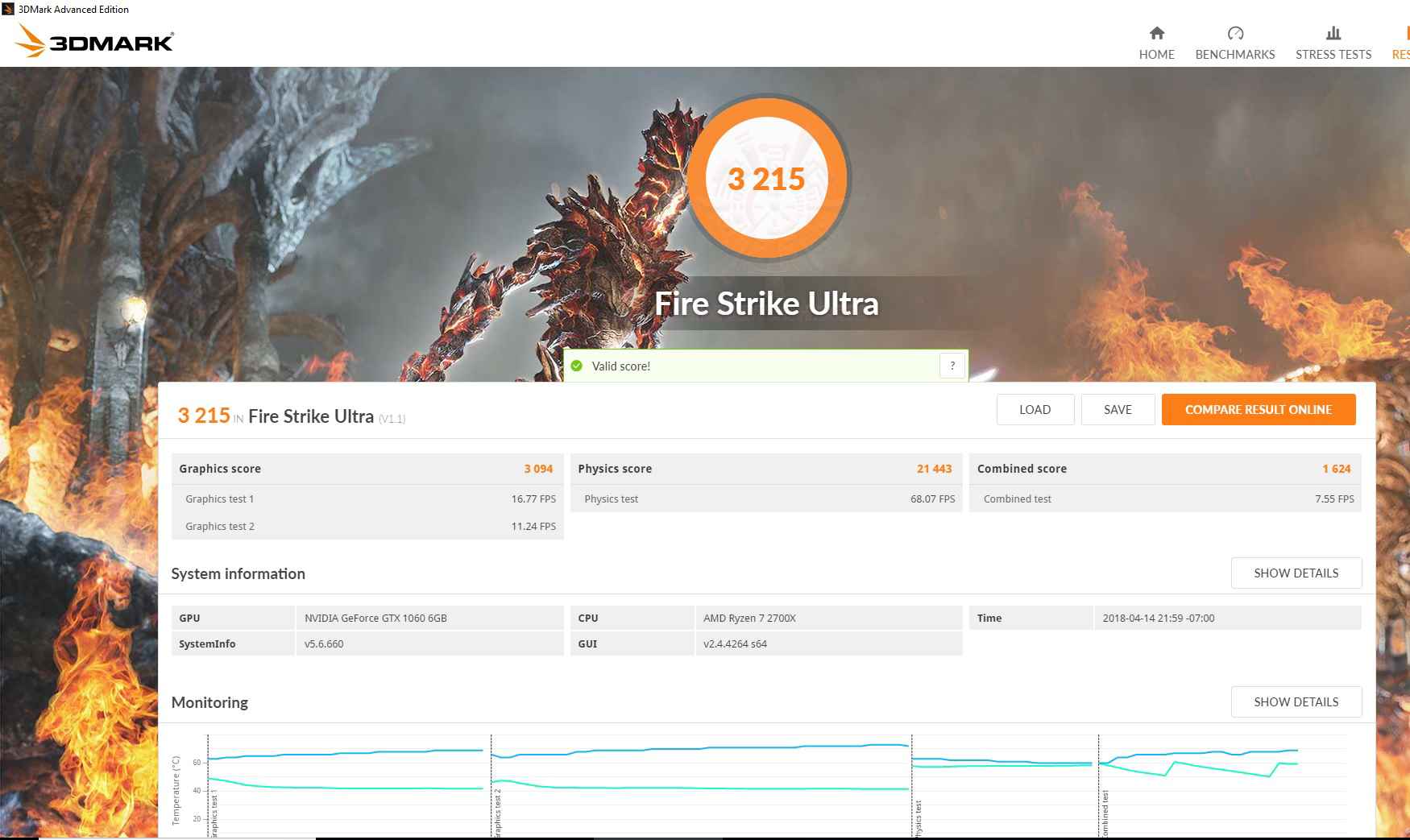Click the 11.24 FPS value
Image resolution: width=1410 pixels, height=840 pixels.
click(533, 526)
